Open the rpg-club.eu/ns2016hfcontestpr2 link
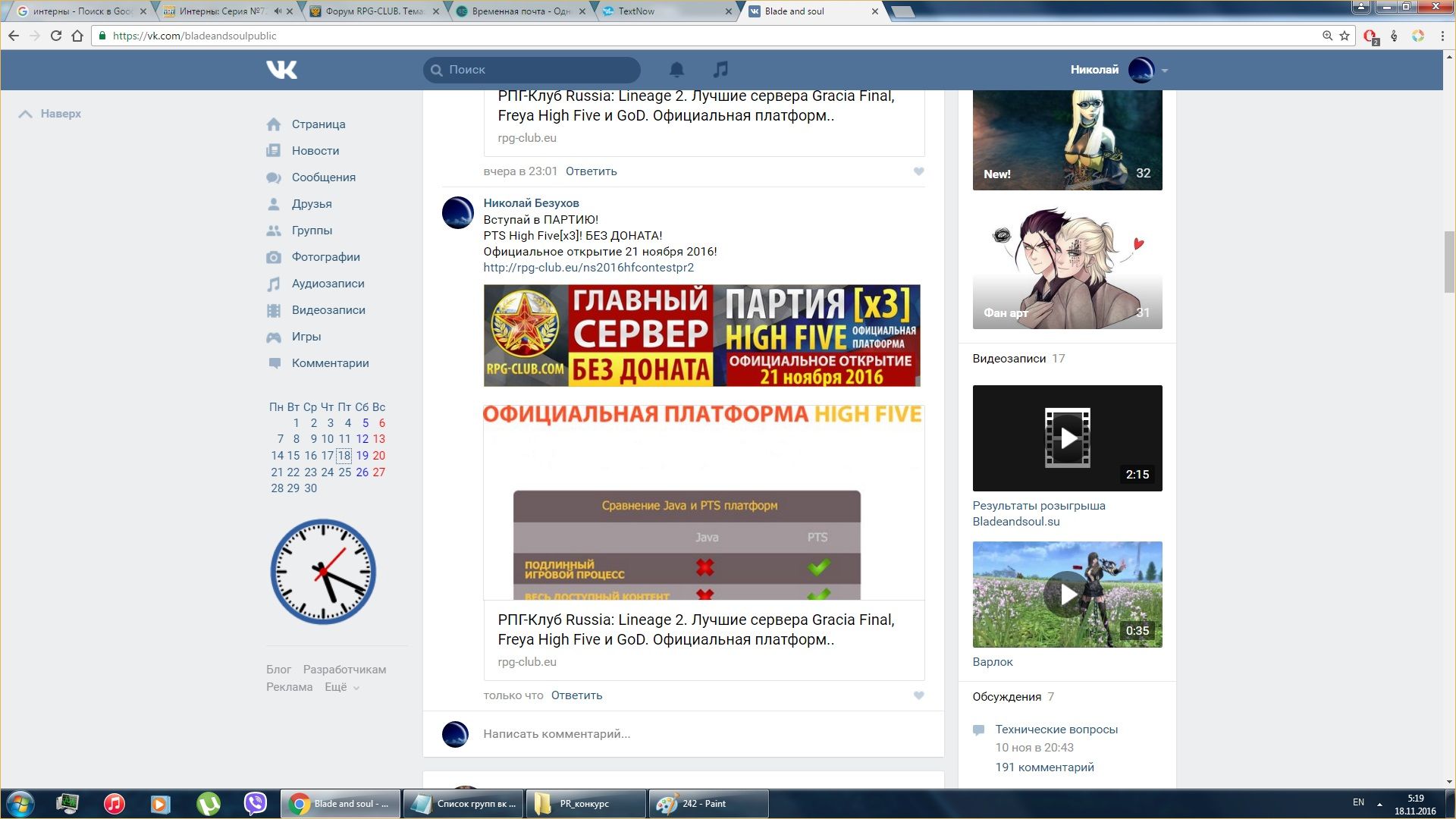Viewport: 1456px width, 819px height. 588,268
